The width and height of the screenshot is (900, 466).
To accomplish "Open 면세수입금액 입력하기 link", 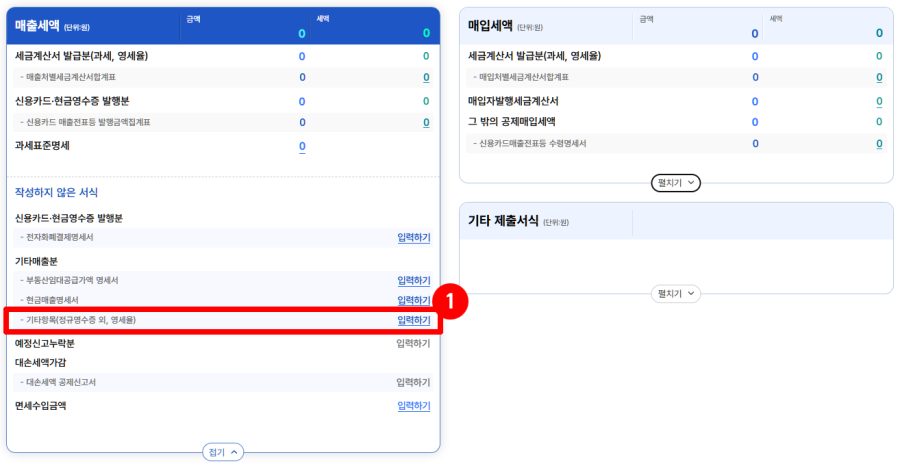I will coord(413,405).
